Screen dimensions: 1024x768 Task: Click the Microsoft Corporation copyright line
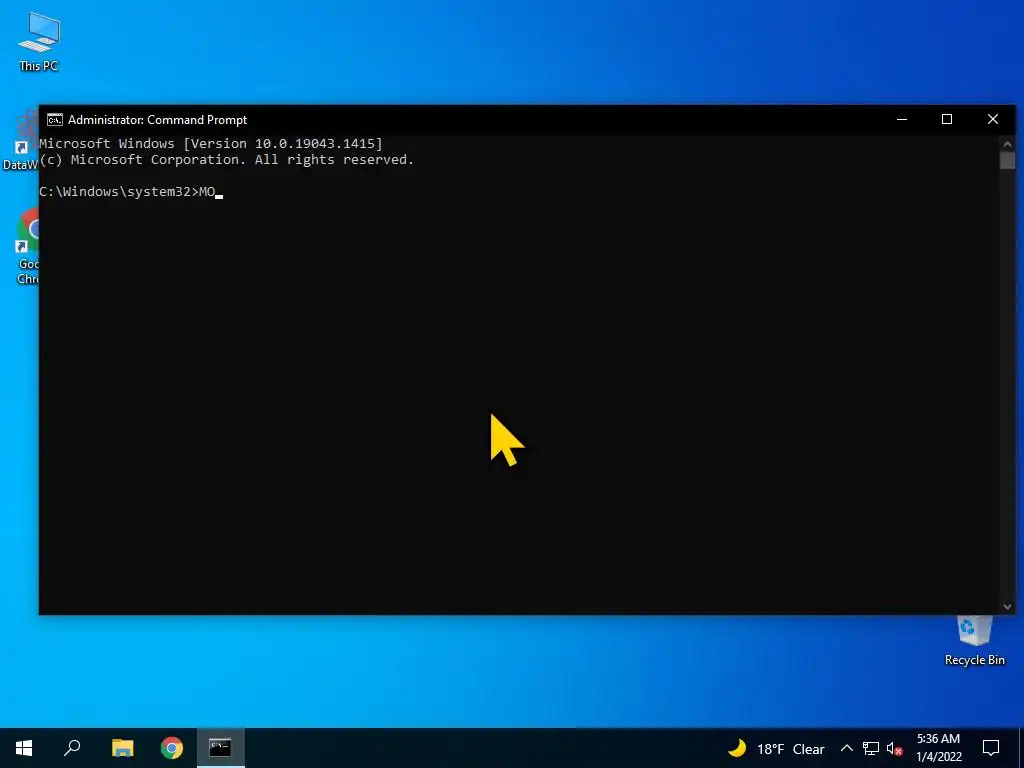click(227, 160)
